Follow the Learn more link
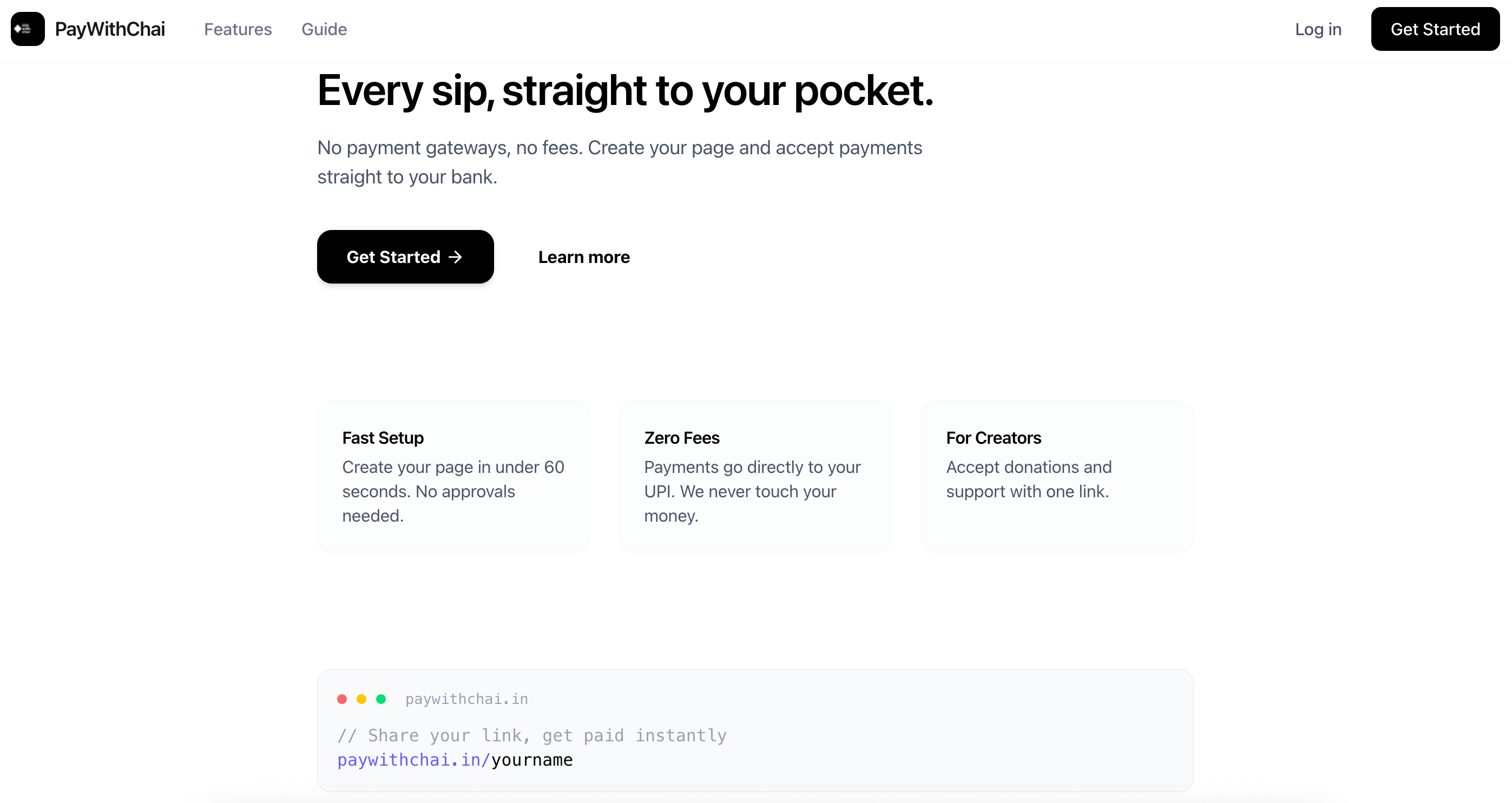The height and width of the screenshot is (803, 1512). [x=583, y=257]
